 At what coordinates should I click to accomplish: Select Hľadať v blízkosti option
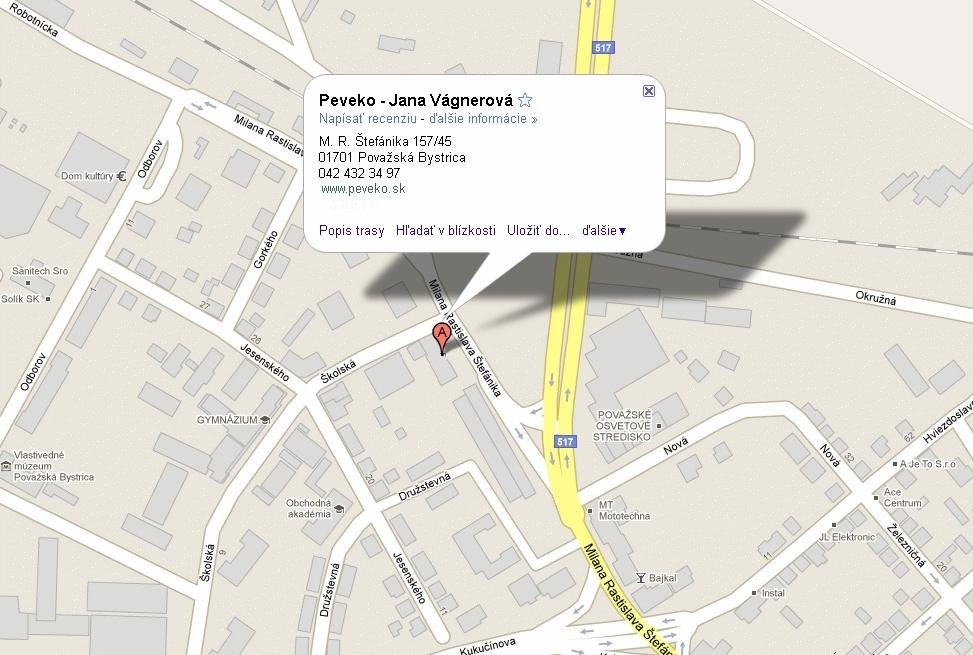pos(446,231)
